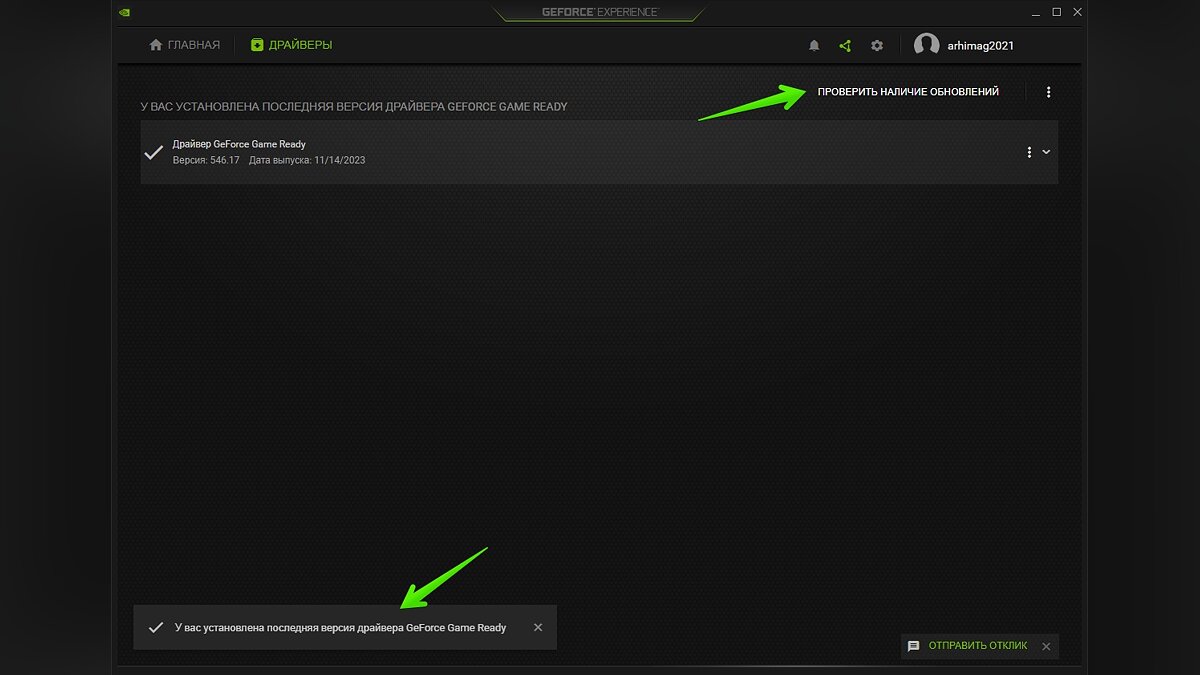Dismiss the latest driver version notification
Viewport: 1200px width, 675px height.
[x=538, y=626]
